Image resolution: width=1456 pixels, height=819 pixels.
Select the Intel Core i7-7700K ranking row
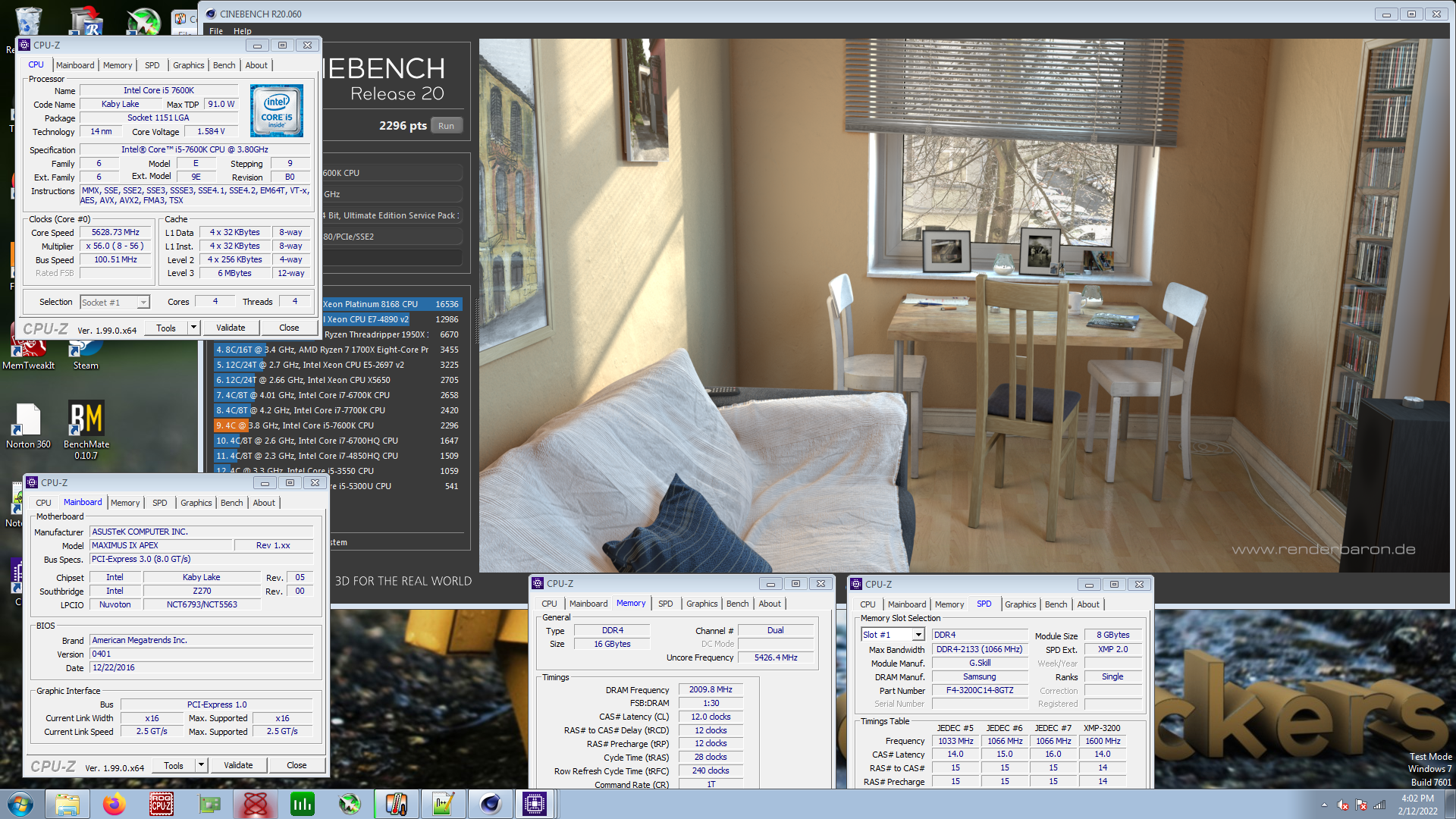pos(338,410)
